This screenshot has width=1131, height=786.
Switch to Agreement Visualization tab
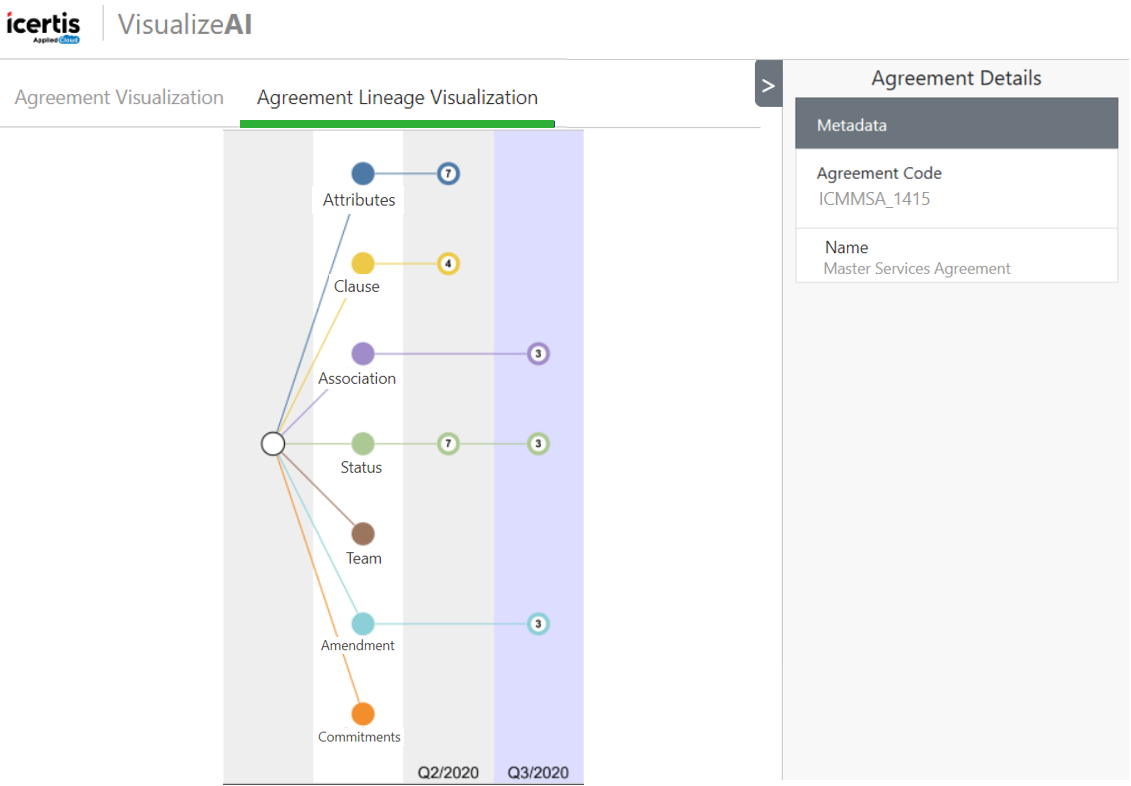[119, 98]
